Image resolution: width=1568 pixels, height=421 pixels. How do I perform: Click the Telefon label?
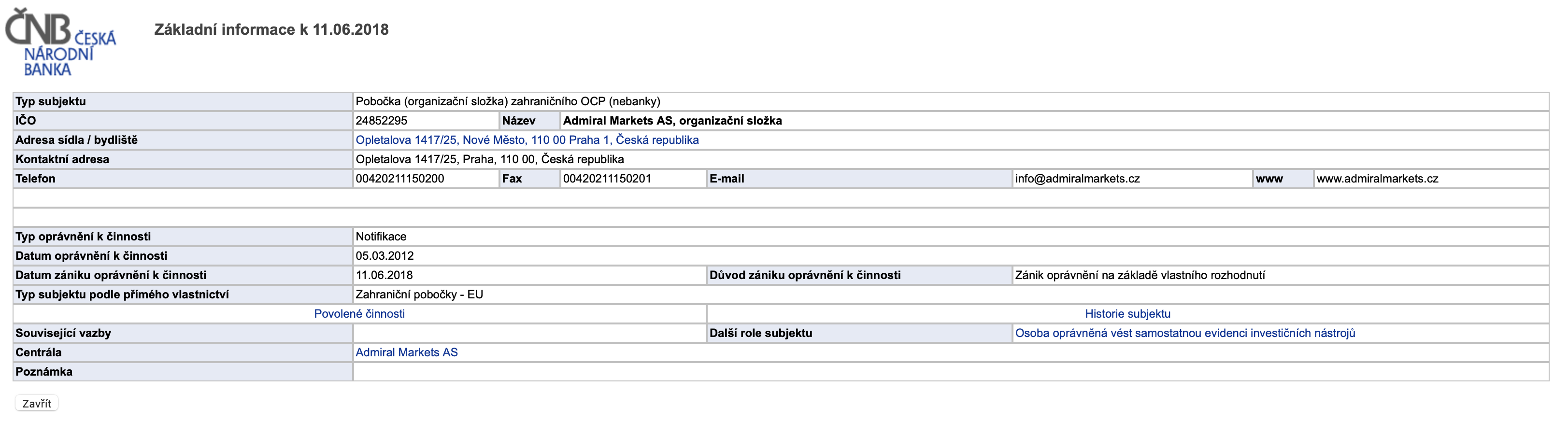coord(35,179)
